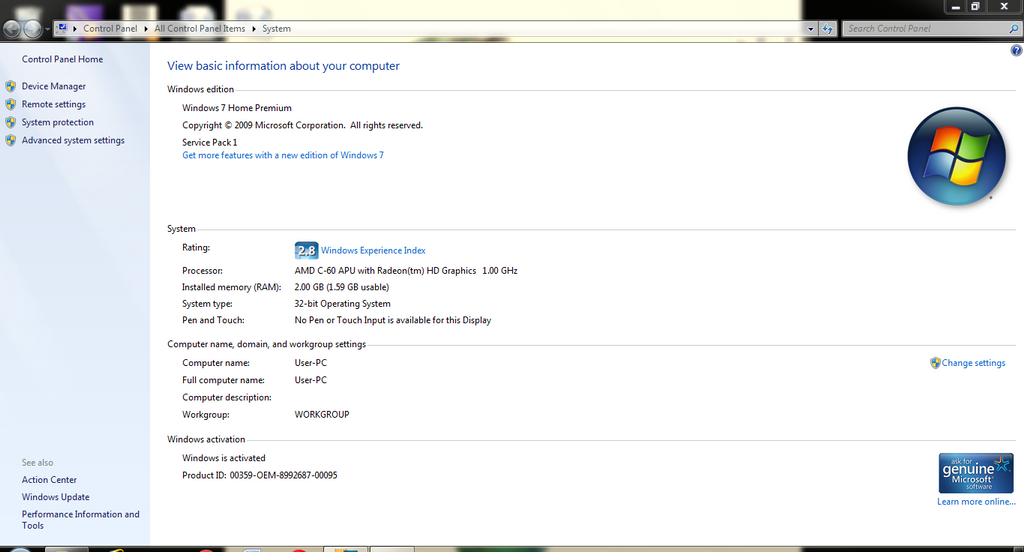
Task: Click the WORKGROUP workgroup value
Action: [x=322, y=415]
